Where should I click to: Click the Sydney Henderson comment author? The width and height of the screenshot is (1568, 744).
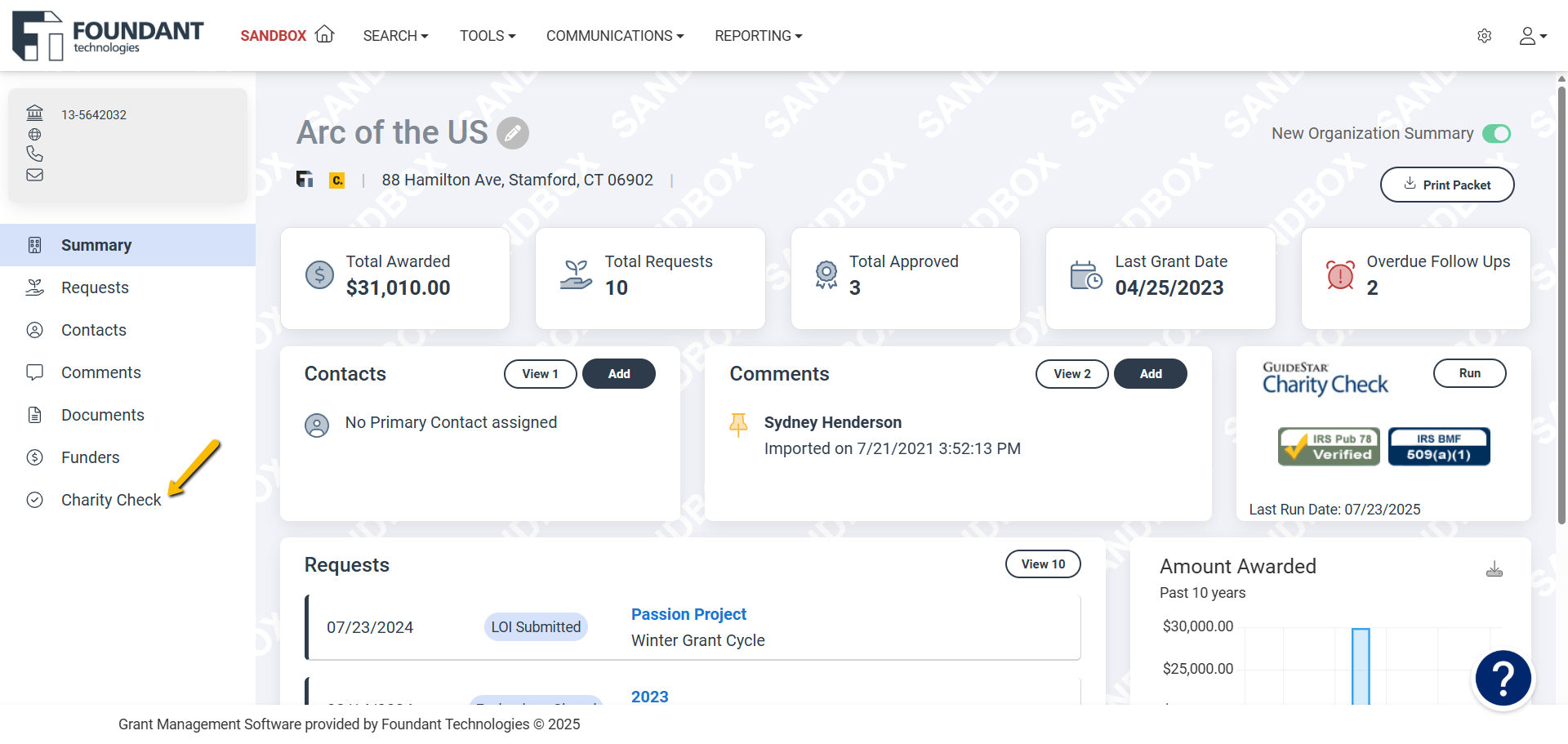pos(833,422)
